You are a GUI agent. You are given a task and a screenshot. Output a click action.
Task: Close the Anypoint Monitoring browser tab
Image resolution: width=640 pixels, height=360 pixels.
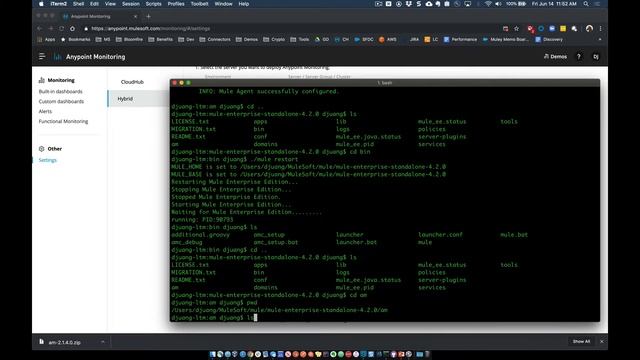point(136,16)
